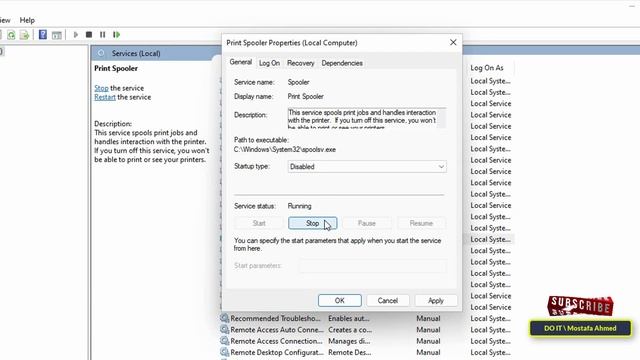Click the Export List toolbar icon
640x360 pixels.
(x=24, y=35)
